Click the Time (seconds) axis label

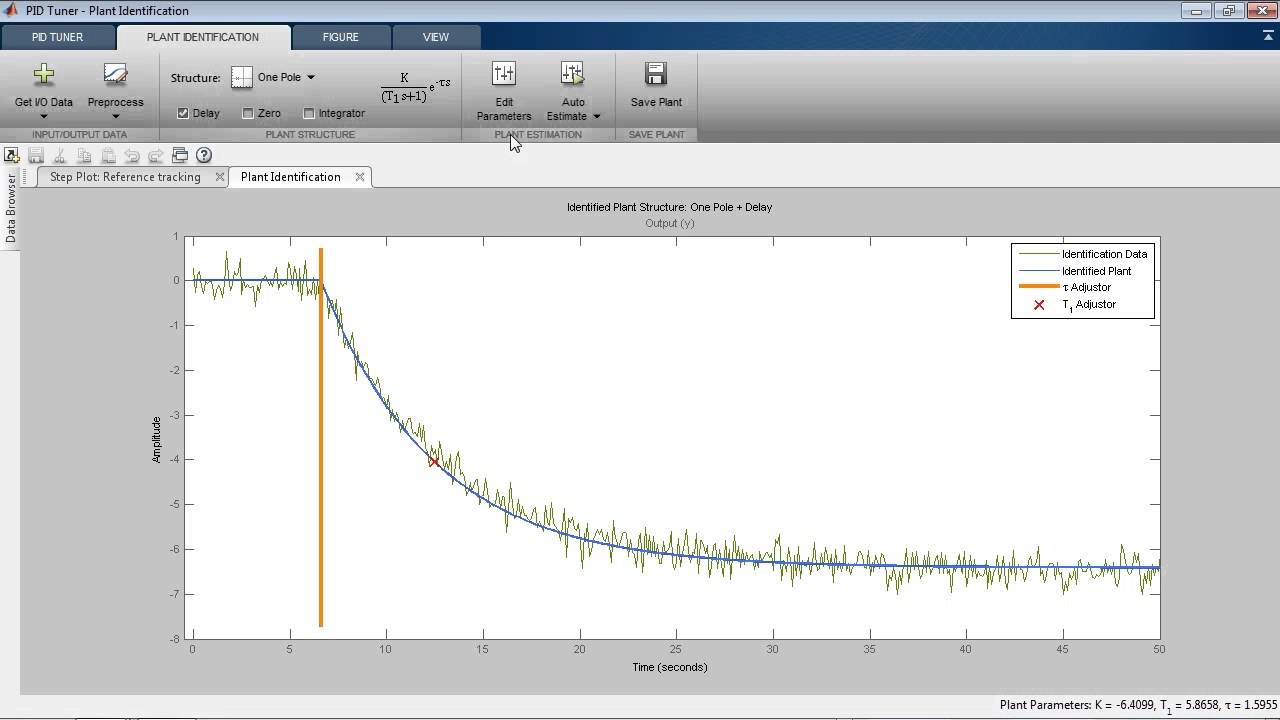pos(669,667)
